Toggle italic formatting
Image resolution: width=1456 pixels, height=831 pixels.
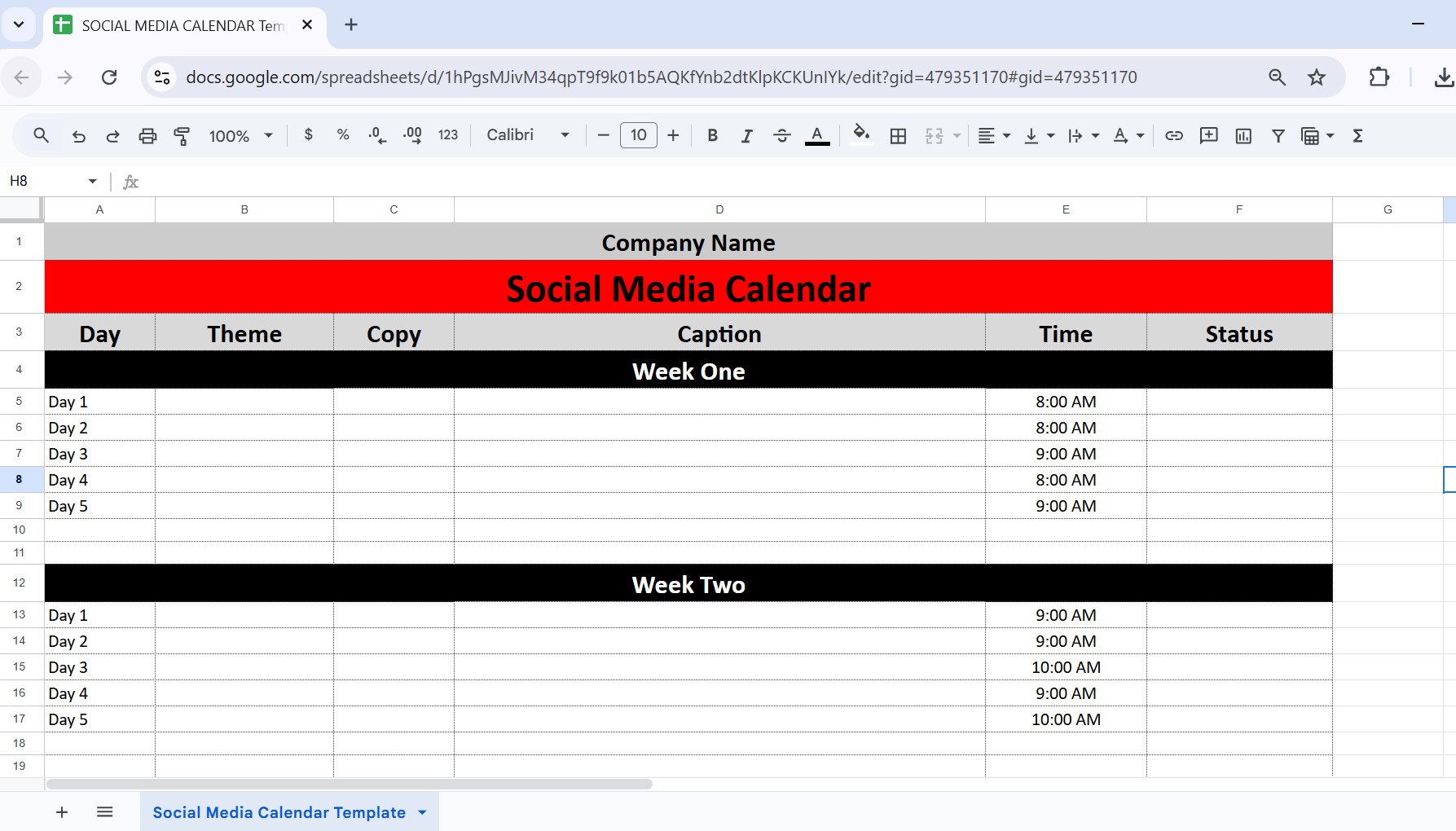click(x=746, y=135)
